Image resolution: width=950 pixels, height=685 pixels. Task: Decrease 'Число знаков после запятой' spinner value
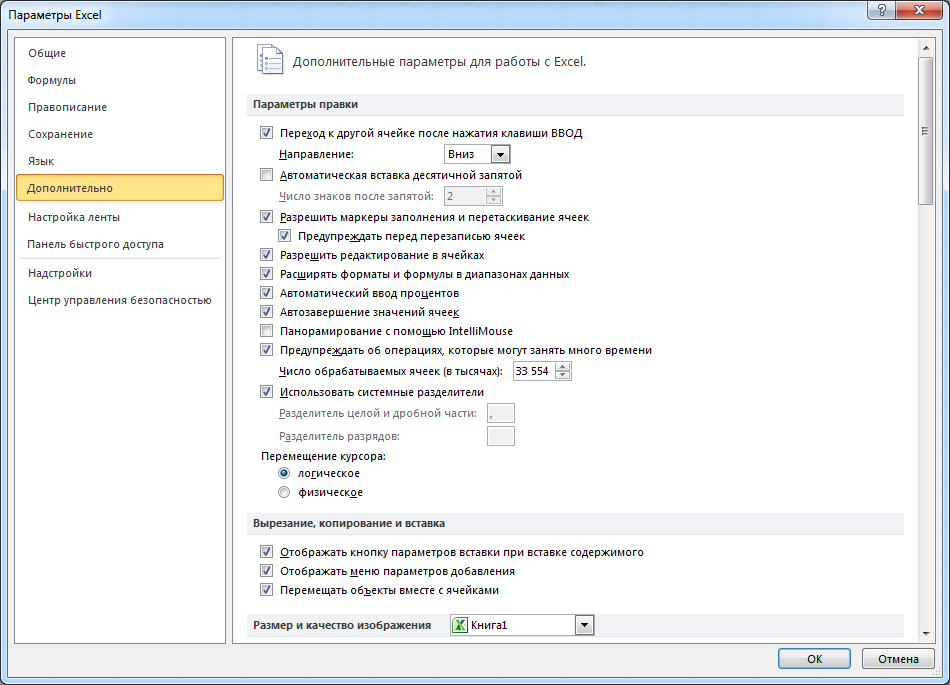pos(494,200)
